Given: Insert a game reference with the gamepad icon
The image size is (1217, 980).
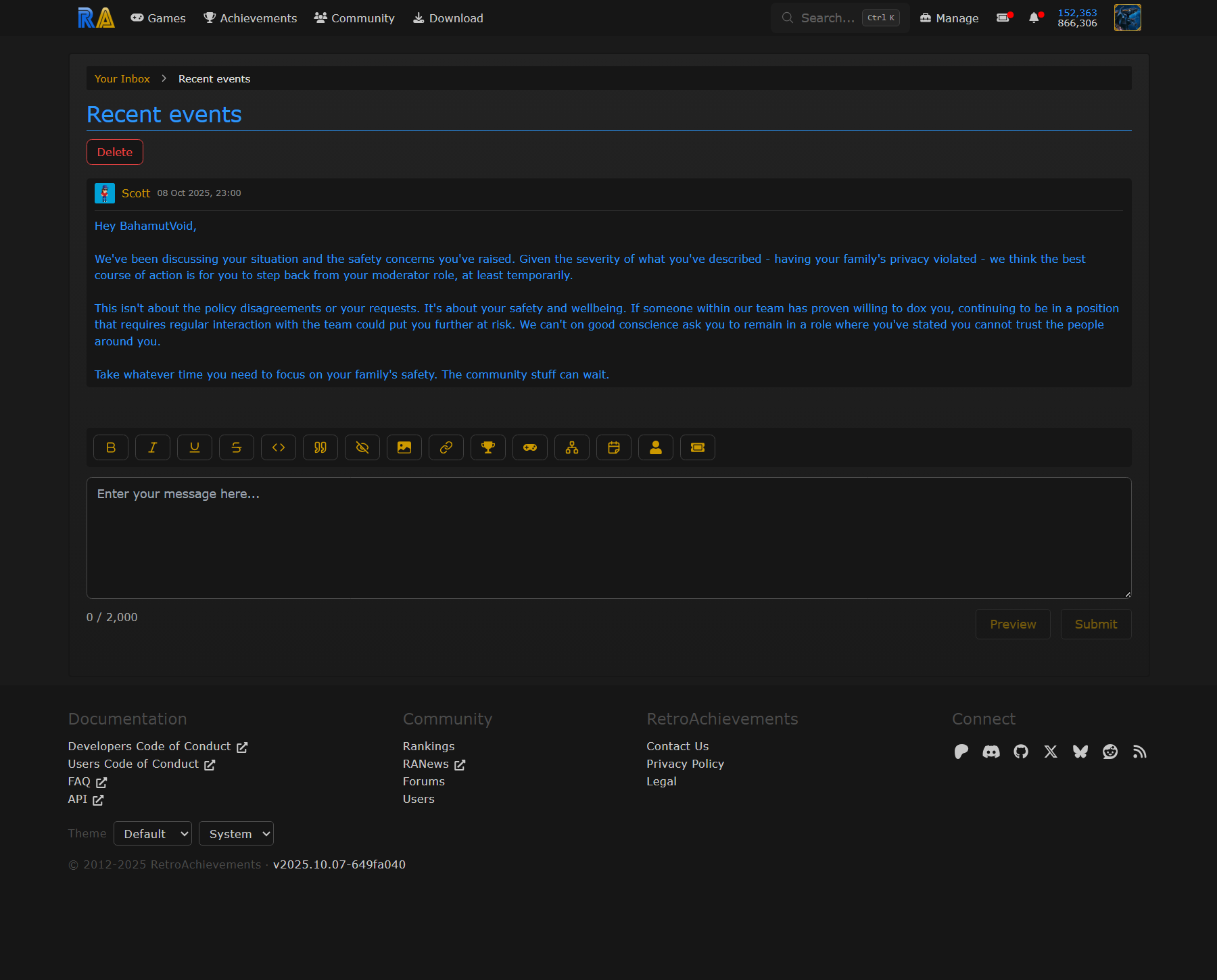Looking at the screenshot, I should point(530,447).
